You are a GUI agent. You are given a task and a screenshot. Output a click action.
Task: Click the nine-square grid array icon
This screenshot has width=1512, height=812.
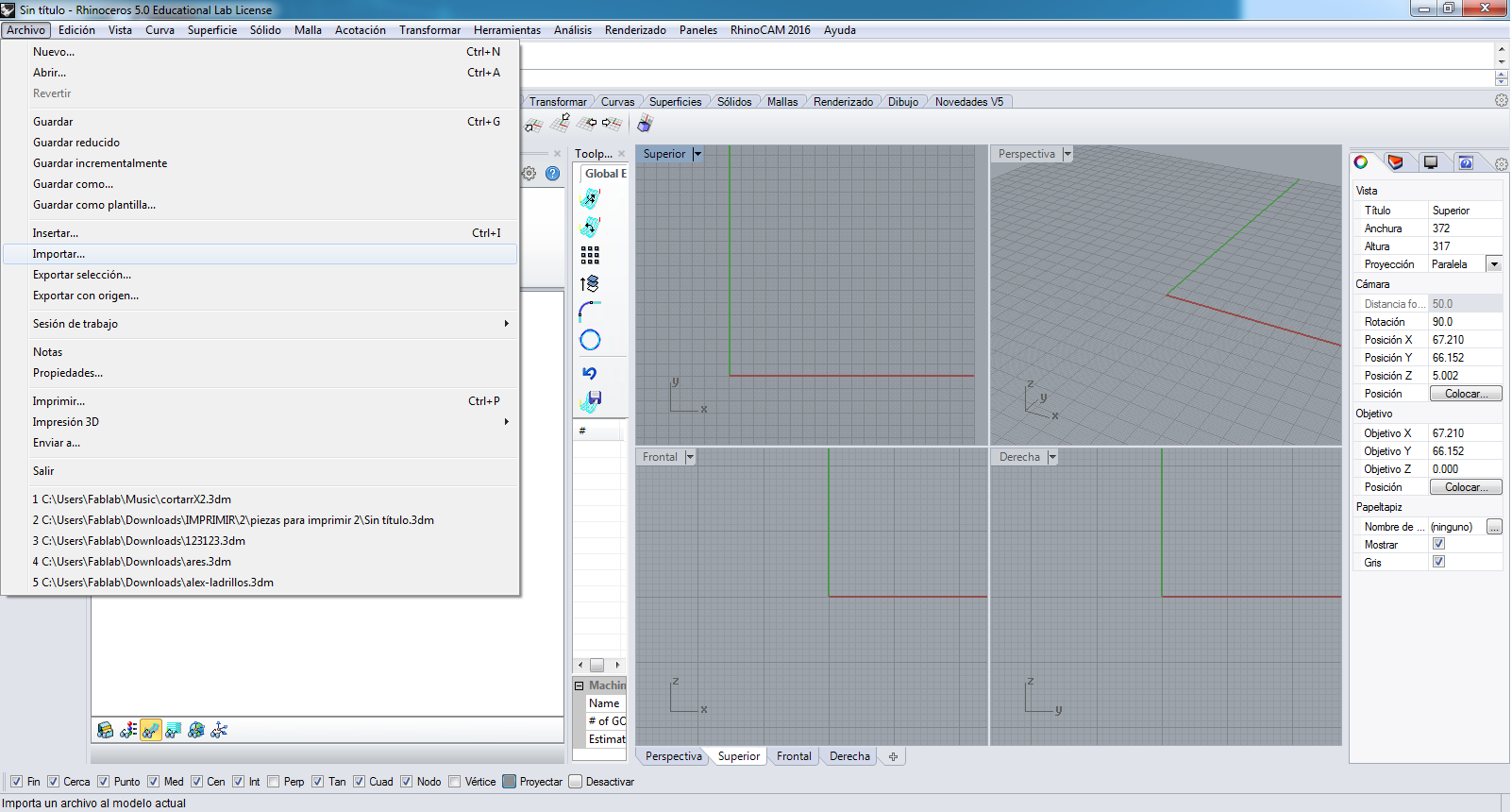[x=590, y=255]
